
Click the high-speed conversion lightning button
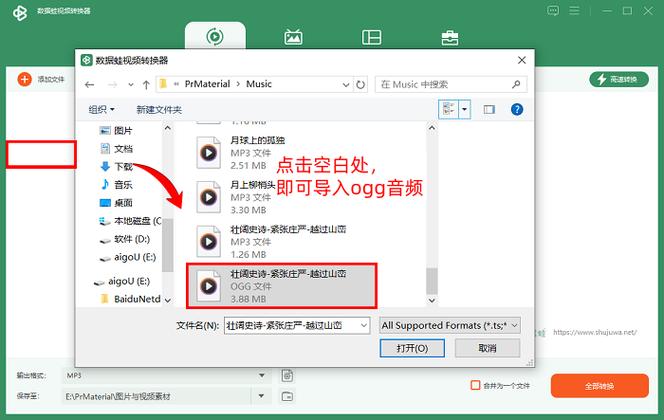coord(619,79)
